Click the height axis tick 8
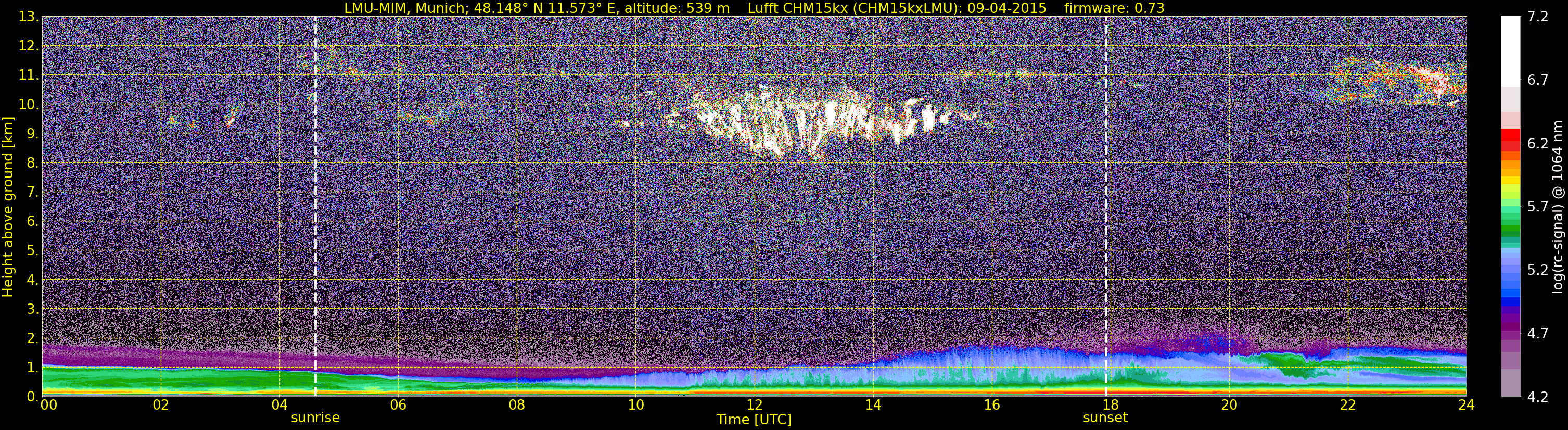The image size is (1568, 430). 33,162
